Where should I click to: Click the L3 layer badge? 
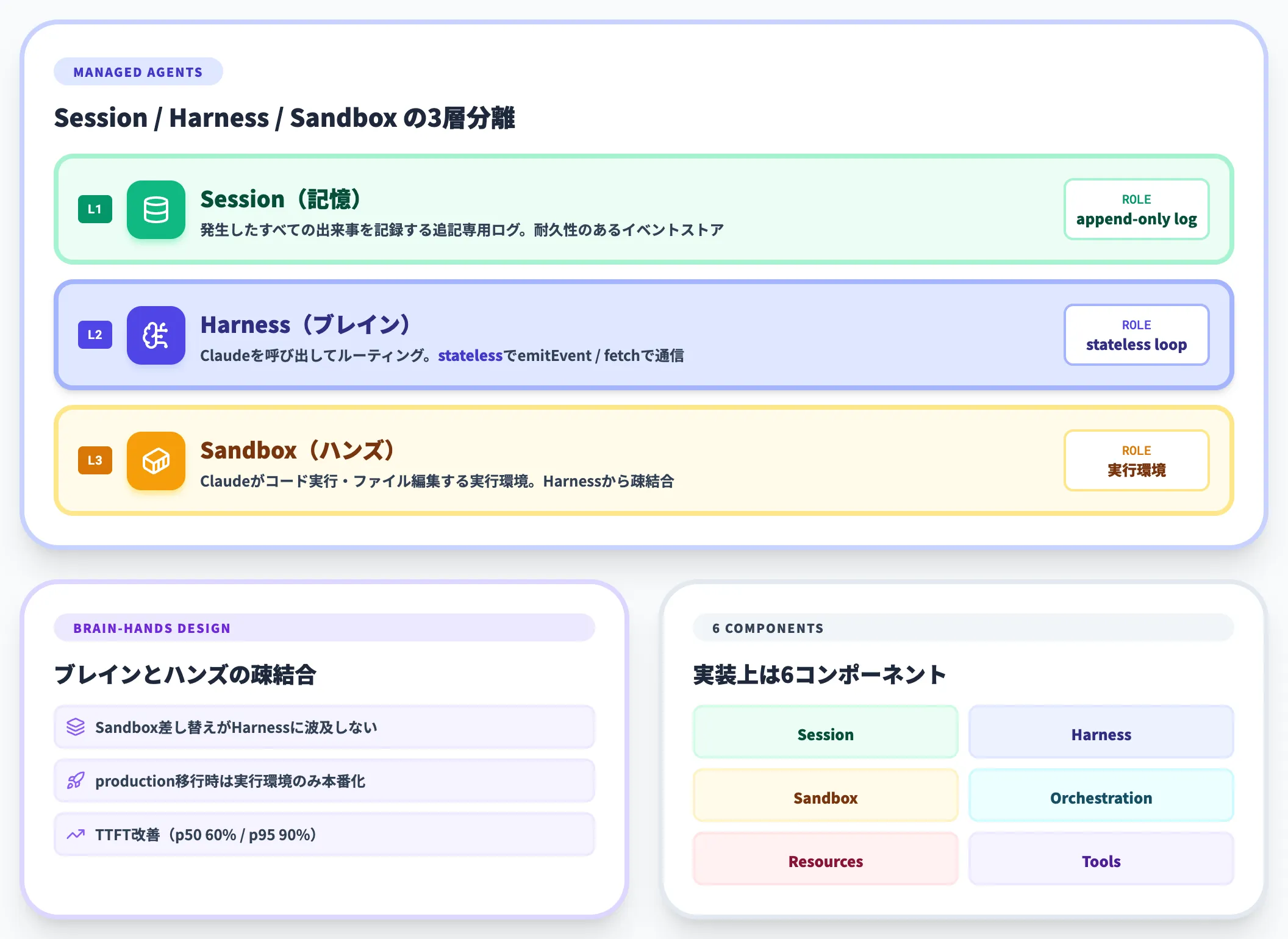pyautogui.click(x=95, y=460)
